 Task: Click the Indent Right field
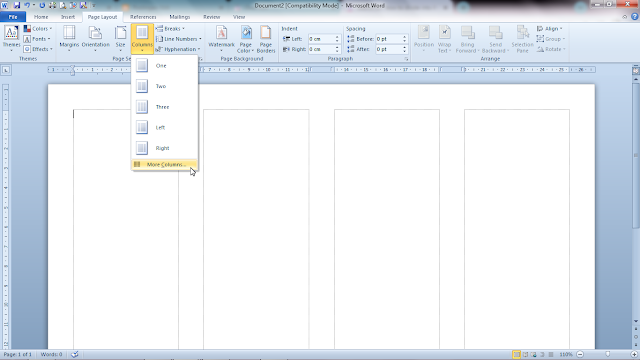point(321,49)
